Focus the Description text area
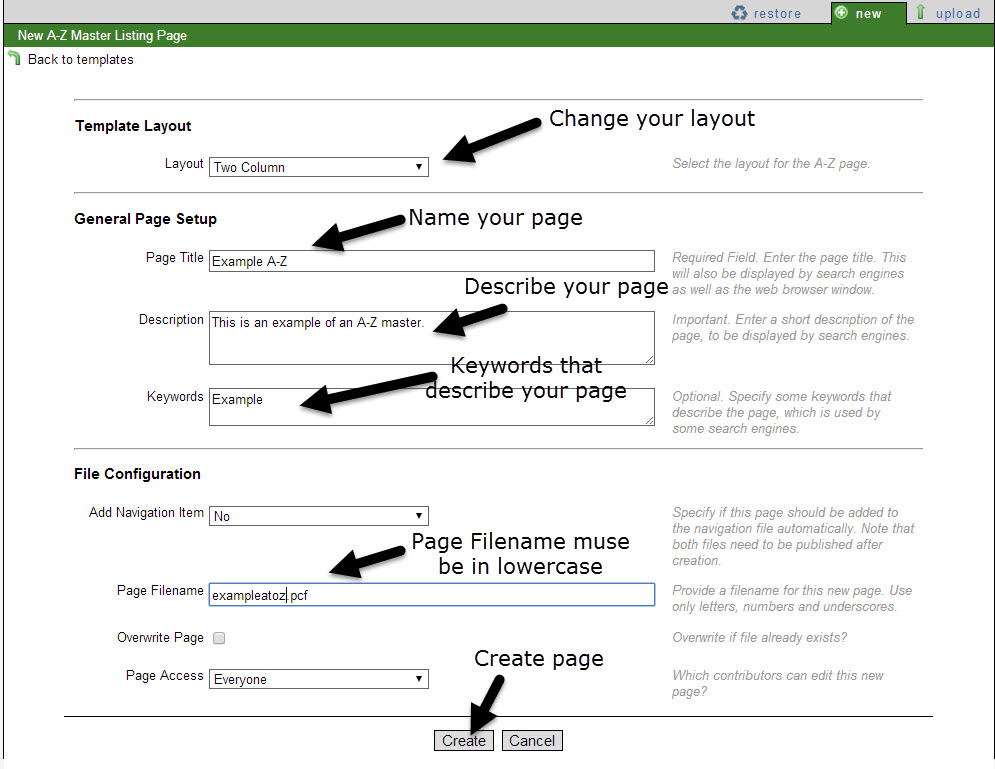Screen dimensions: 995x769 [432, 338]
